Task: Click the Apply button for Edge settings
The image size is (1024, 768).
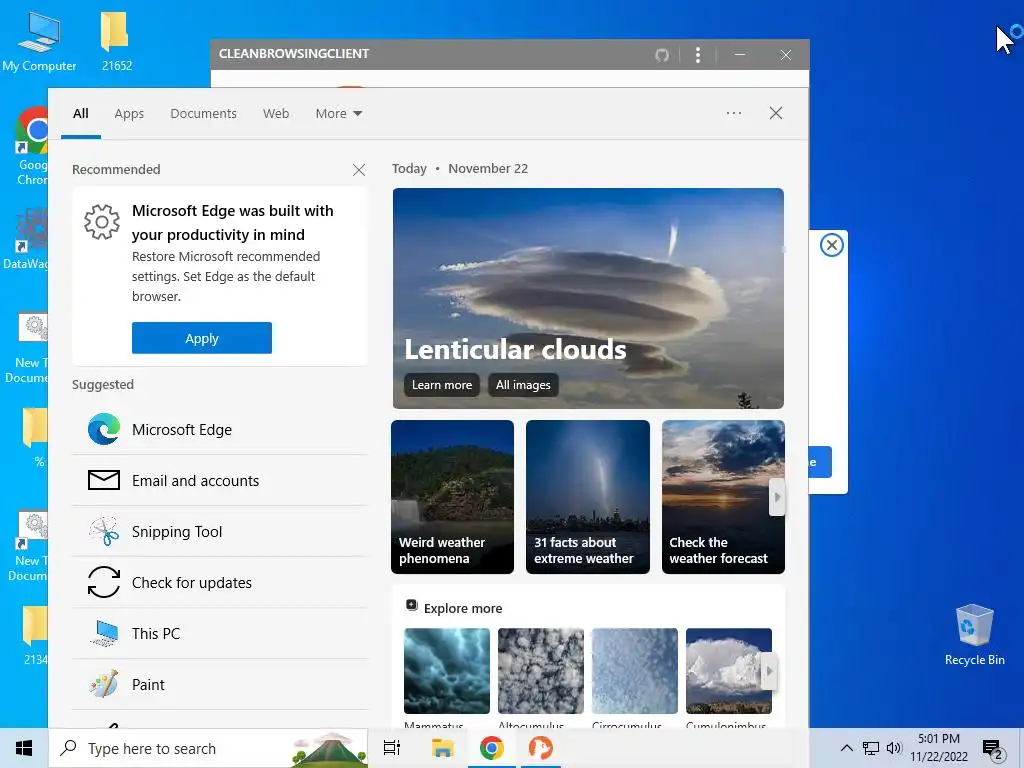Action: tap(202, 338)
